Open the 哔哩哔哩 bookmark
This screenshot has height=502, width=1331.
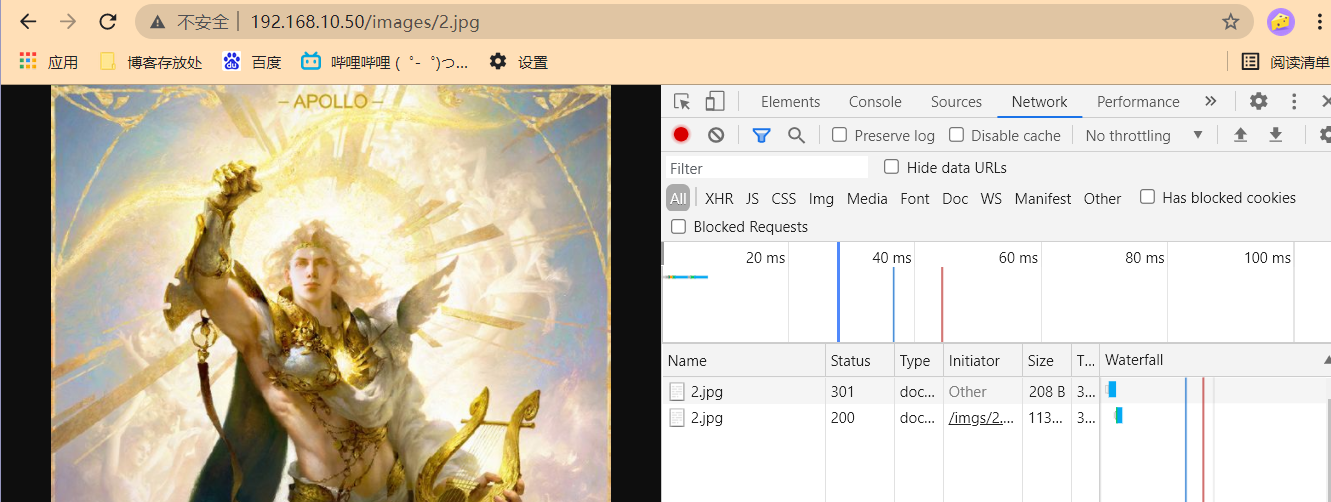click(x=385, y=62)
